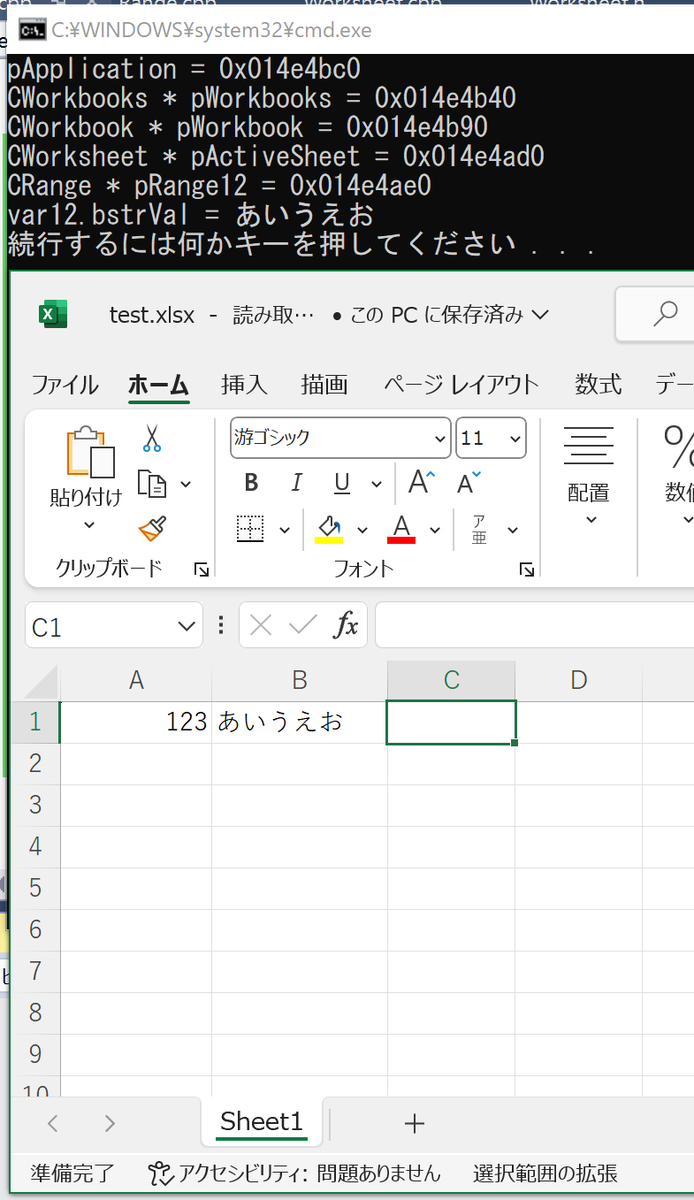Screen dimensions: 694x1200
Task: Click the 準備完了 status text
Action: pyautogui.click(x=72, y=1173)
